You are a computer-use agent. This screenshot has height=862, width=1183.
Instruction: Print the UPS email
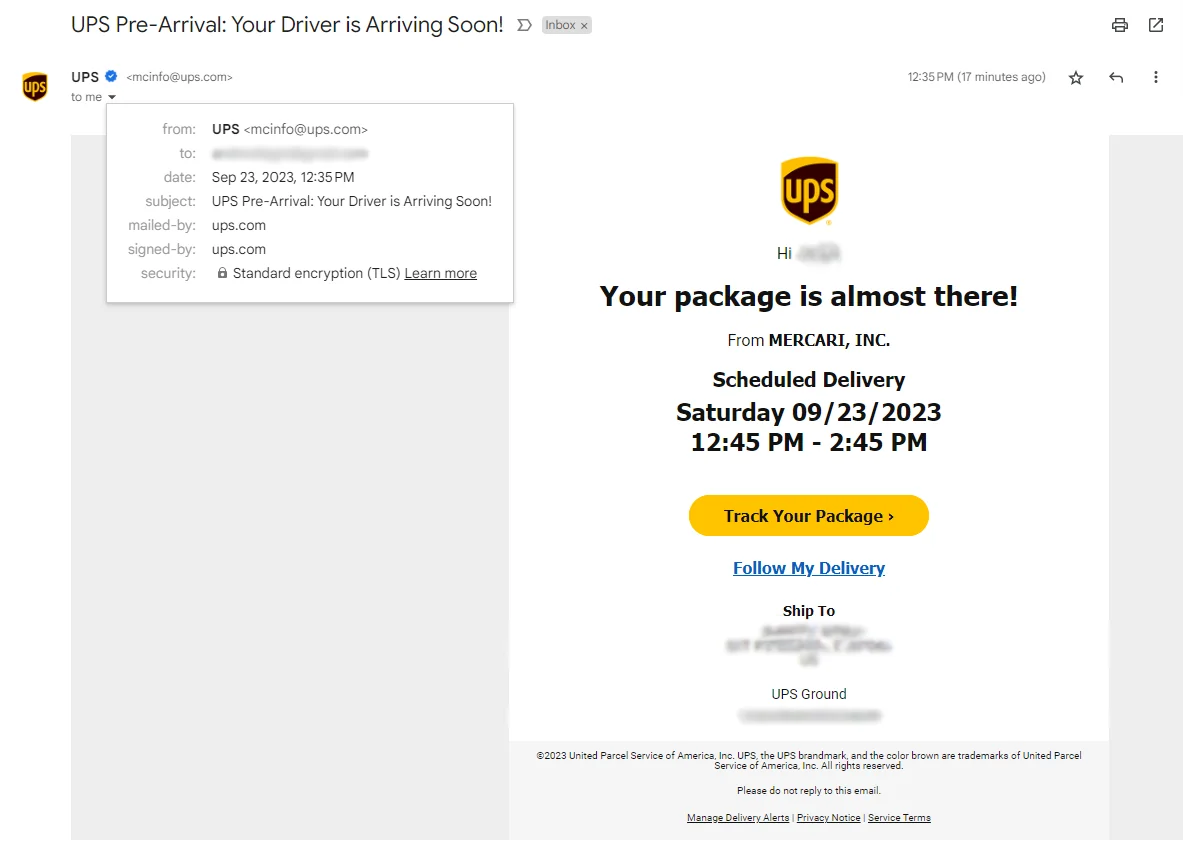pyautogui.click(x=1119, y=25)
